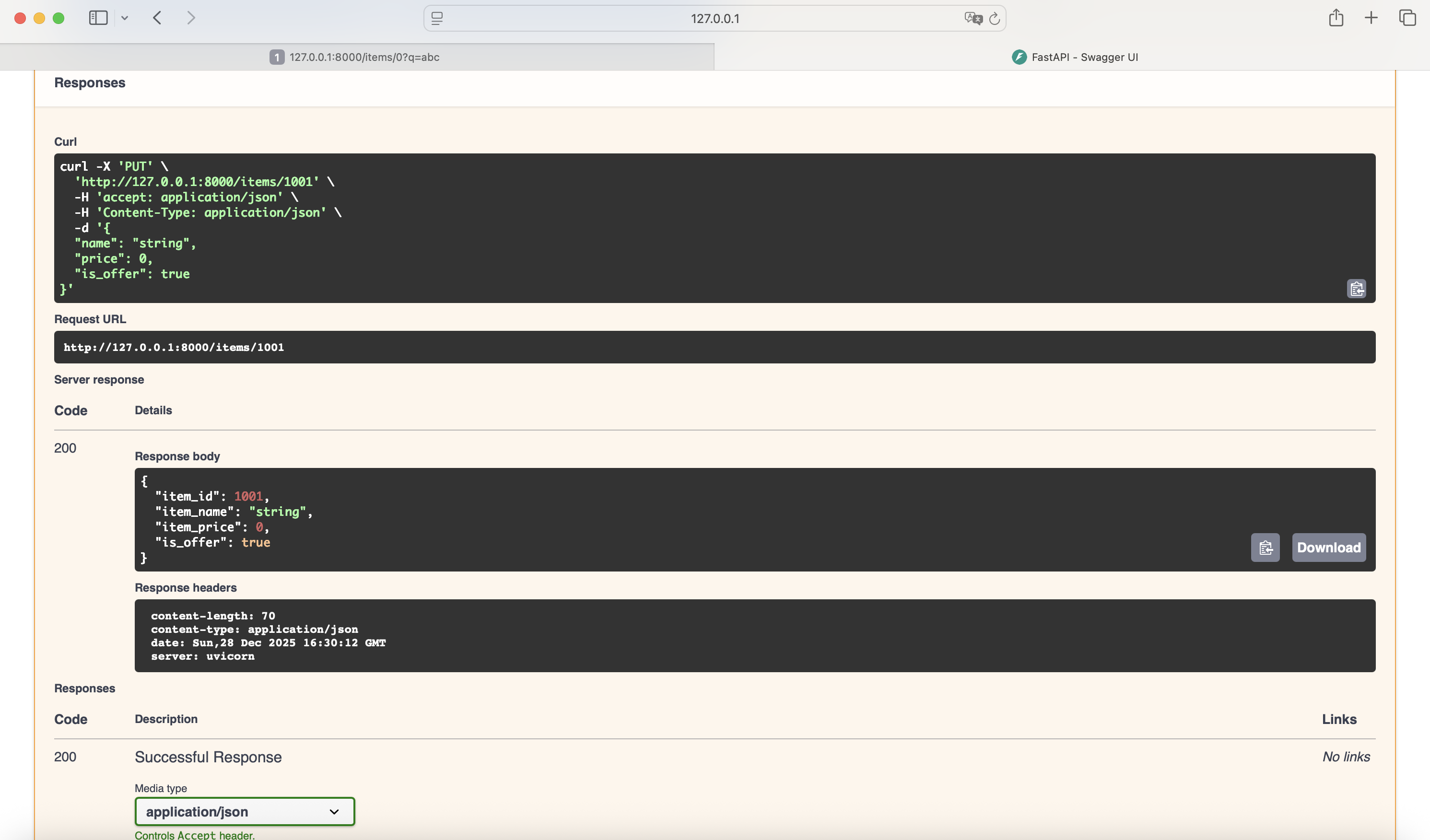This screenshot has height=840, width=1430.
Task: Expand the sidebar options chevron
Action: [x=125, y=18]
